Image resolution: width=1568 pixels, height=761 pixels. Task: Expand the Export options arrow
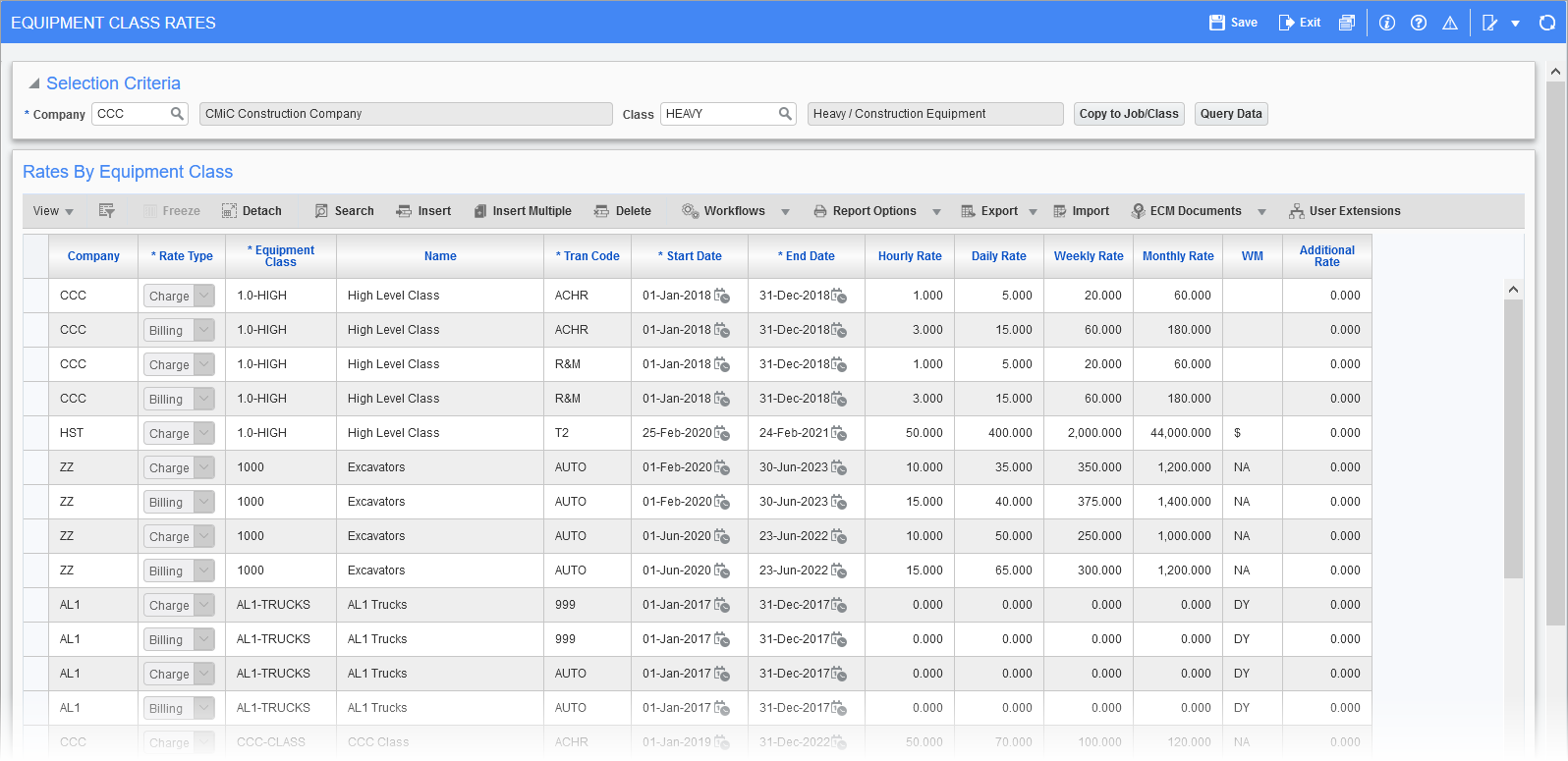click(x=1033, y=212)
